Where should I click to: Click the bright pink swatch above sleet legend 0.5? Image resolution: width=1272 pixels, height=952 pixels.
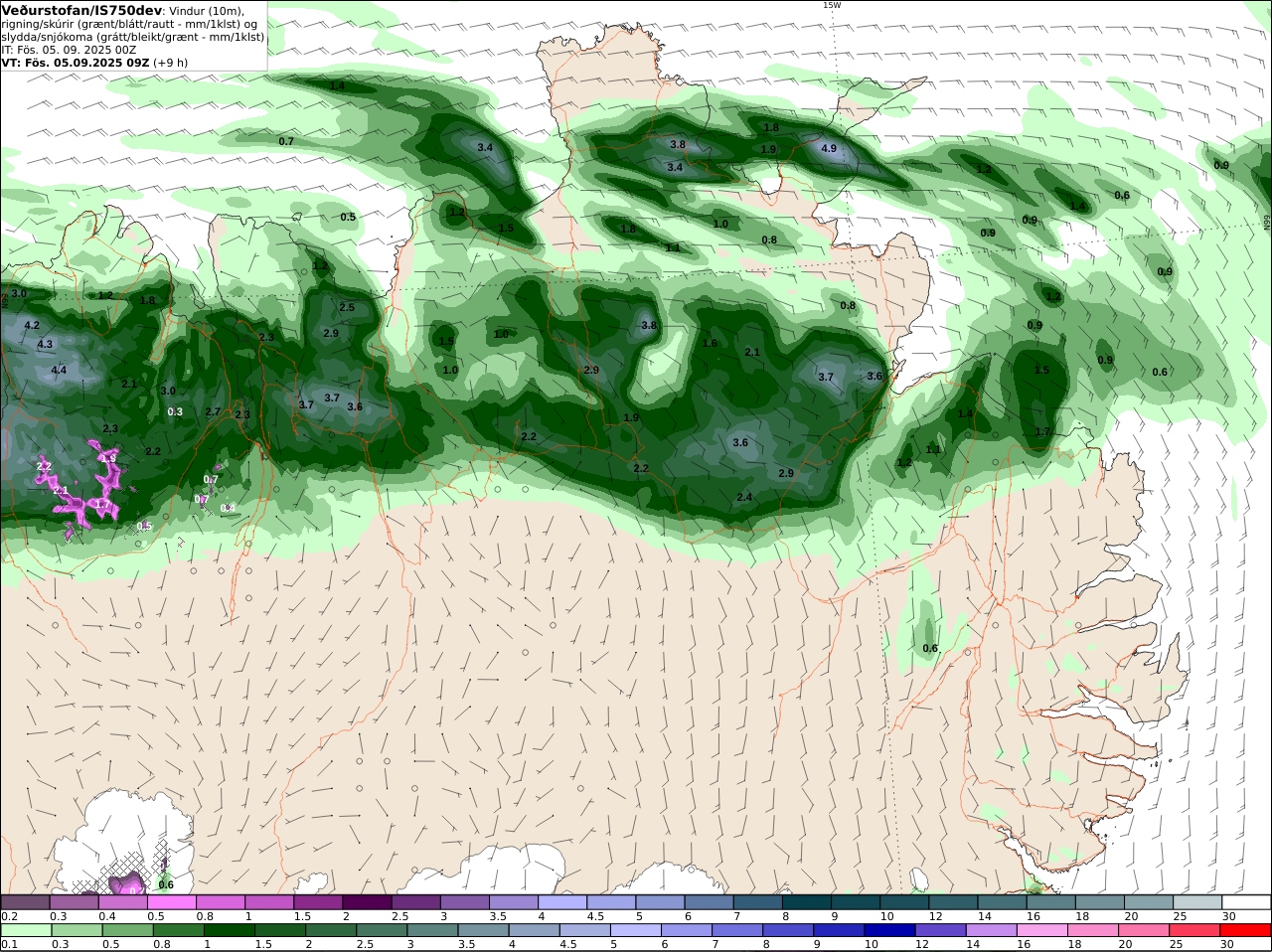[x=171, y=902]
